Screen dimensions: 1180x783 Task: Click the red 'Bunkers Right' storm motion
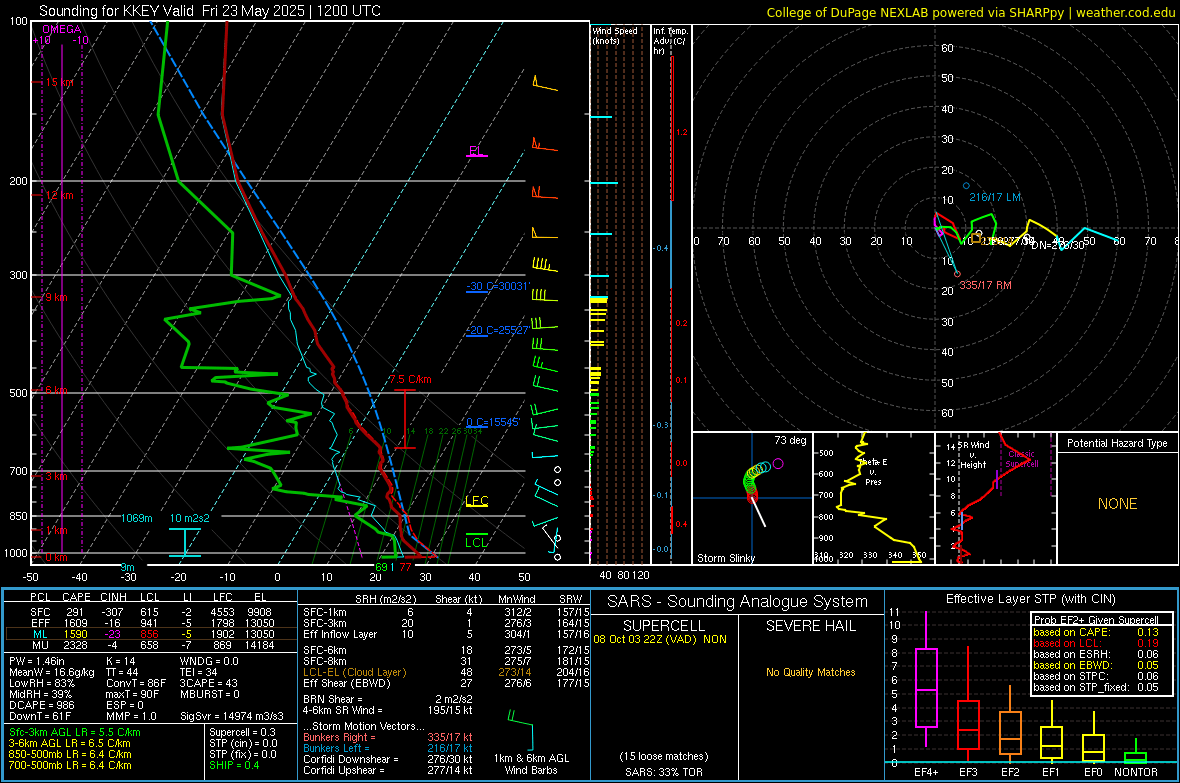[x=388, y=737]
